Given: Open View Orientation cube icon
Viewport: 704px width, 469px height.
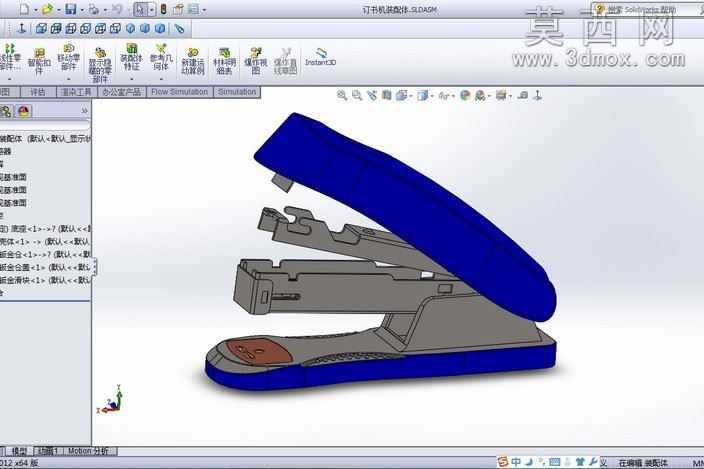Looking at the screenshot, I should pyautogui.click(x=401, y=95).
